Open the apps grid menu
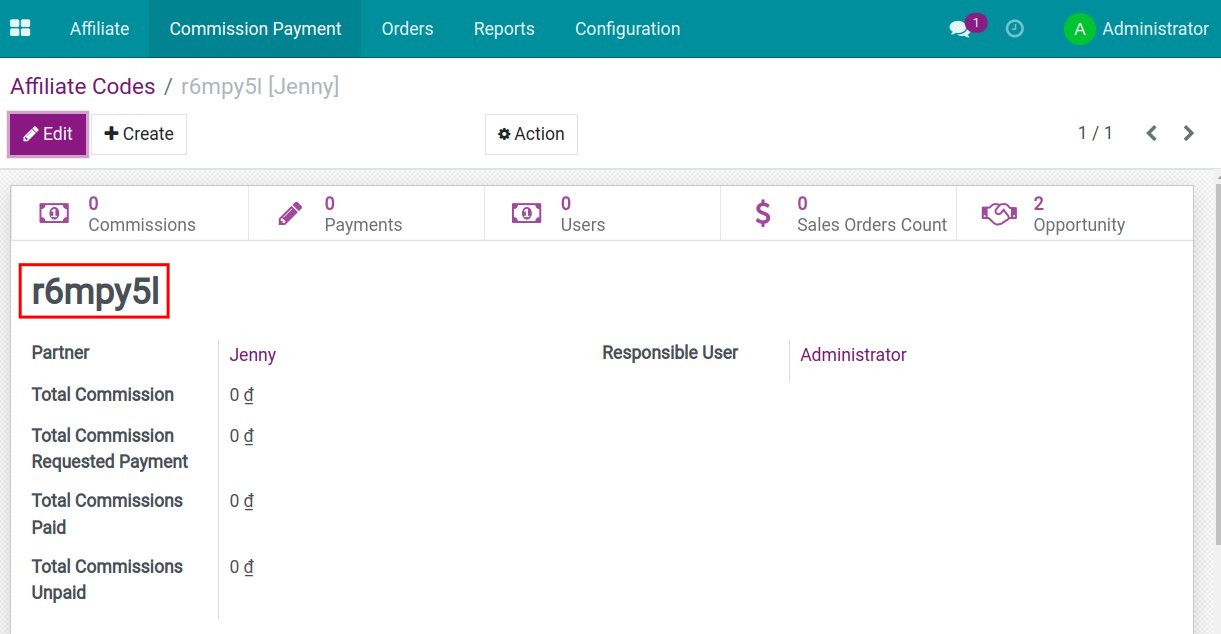 click(20, 28)
